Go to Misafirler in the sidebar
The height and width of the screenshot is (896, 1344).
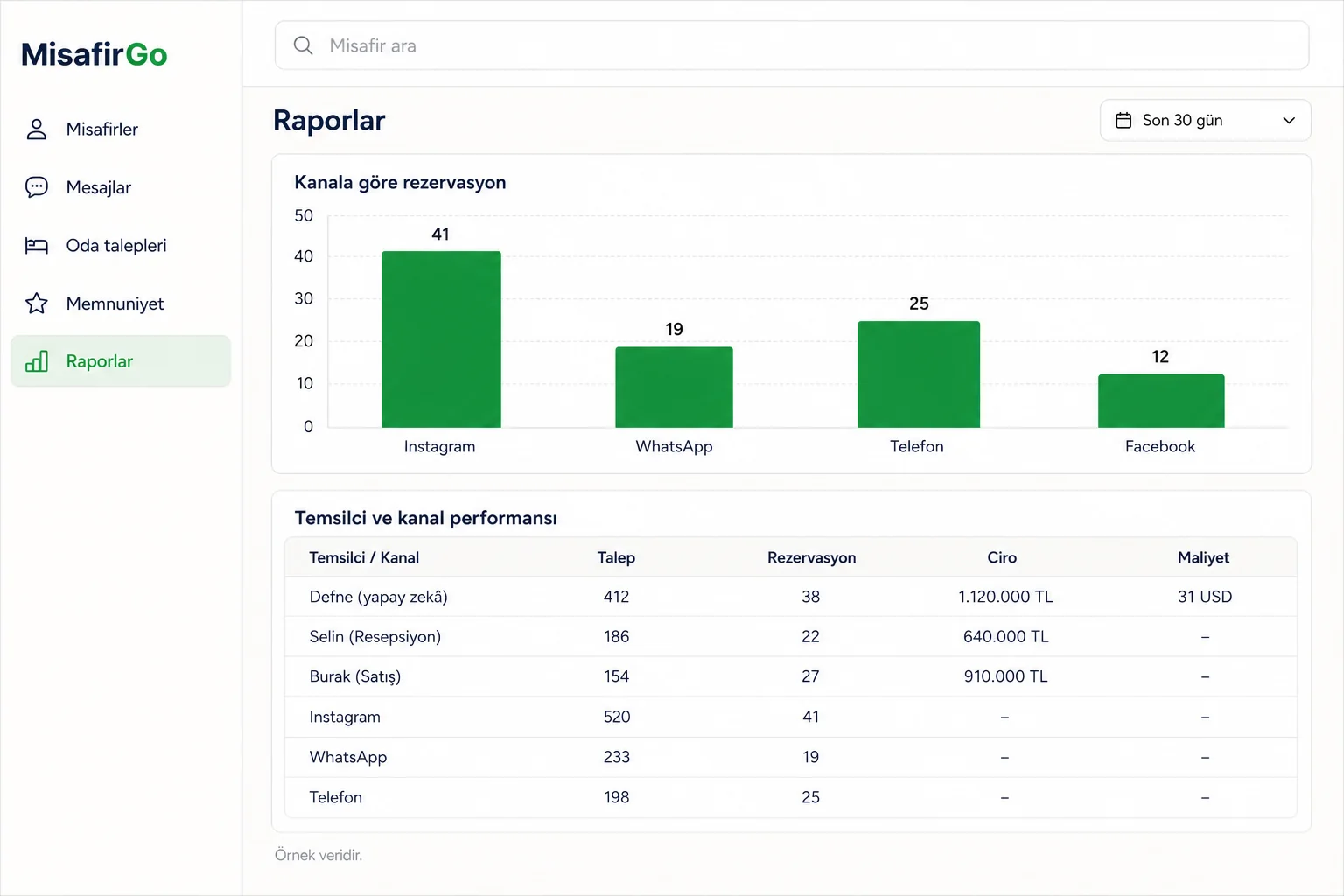(121, 129)
